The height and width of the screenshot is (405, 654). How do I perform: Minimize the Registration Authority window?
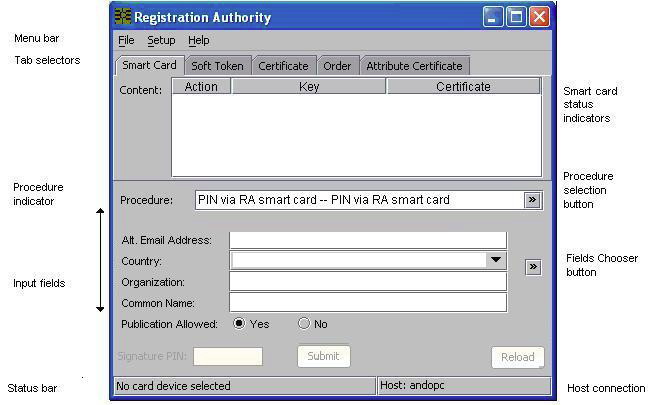[x=493, y=17]
